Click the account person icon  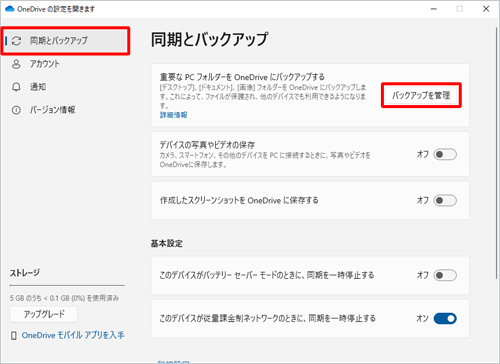[16, 64]
